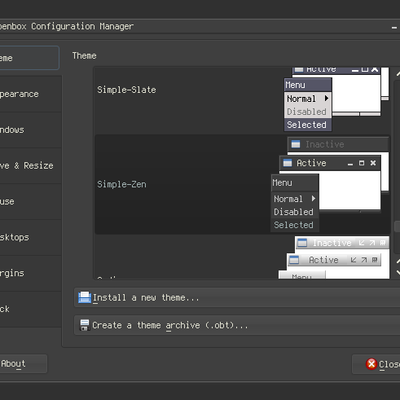The width and height of the screenshot is (400, 400).
Task: Click the Theme section heading
Action: (x=84, y=56)
